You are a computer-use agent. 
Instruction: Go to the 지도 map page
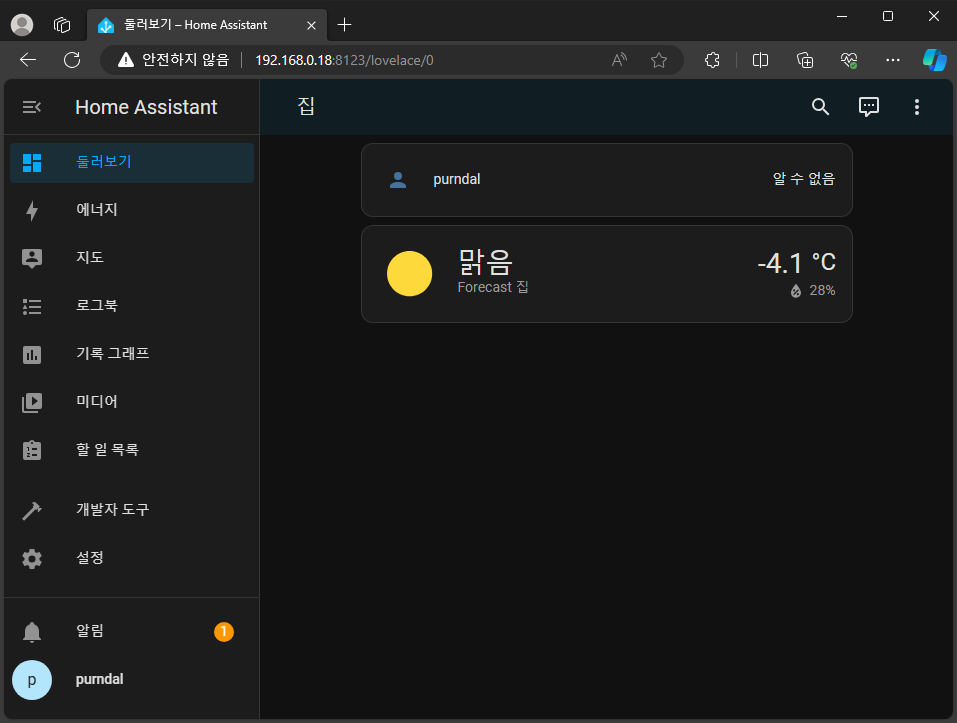[x=132, y=258]
